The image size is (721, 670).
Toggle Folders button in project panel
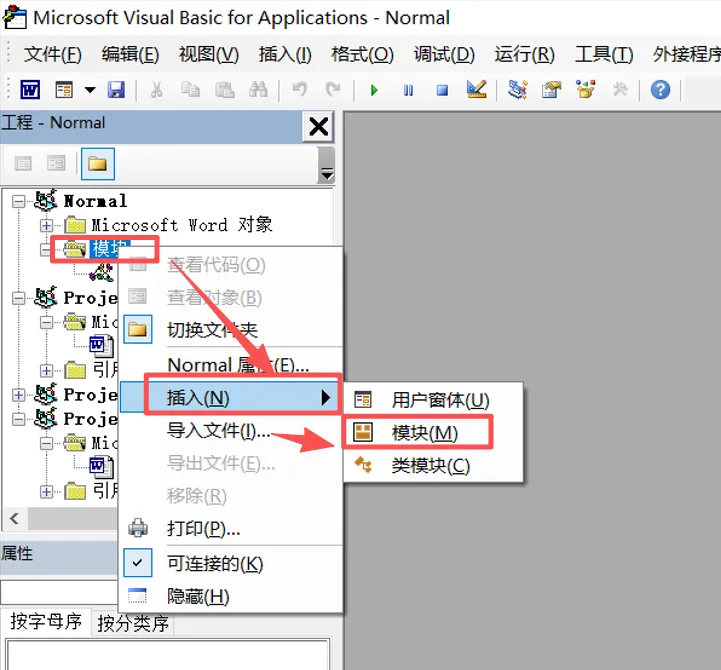[x=97, y=164]
